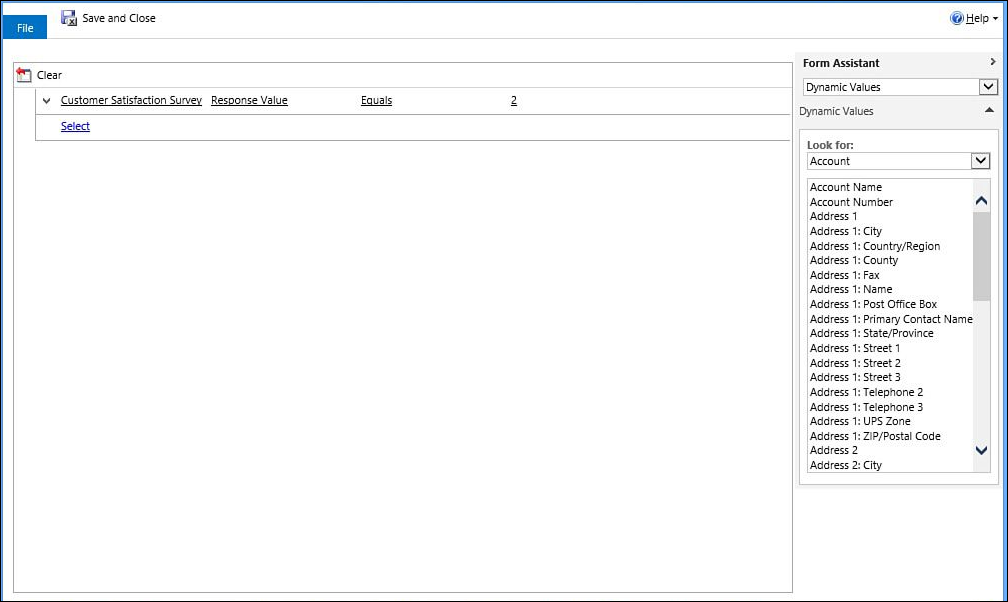Image resolution: width=1008 pixels, height=602 pixels.
Task: Select Address 1: Street 1 item
Action: (x=855, y=348)
